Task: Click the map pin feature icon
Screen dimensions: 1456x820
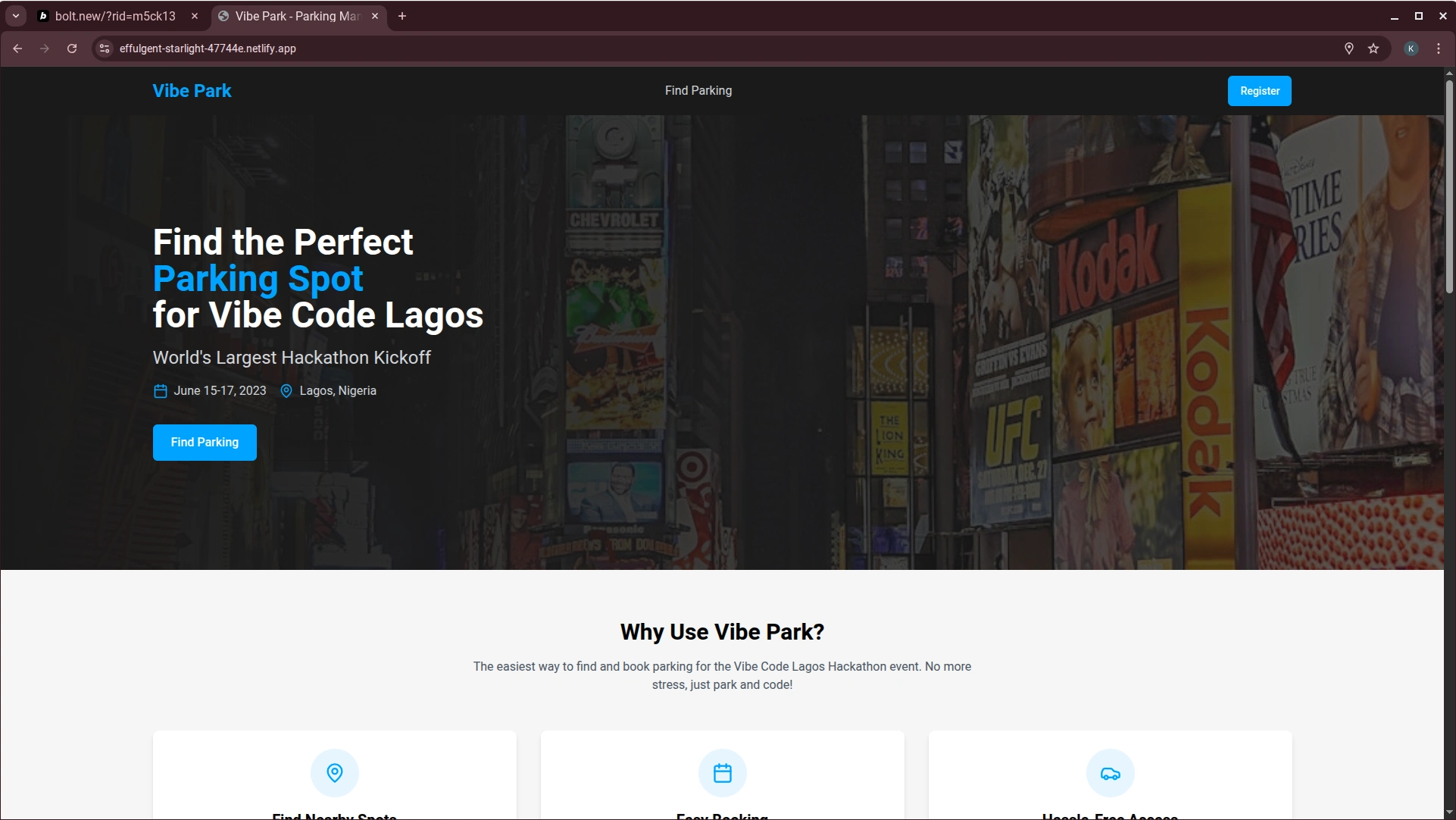Action: coord(334,772)
